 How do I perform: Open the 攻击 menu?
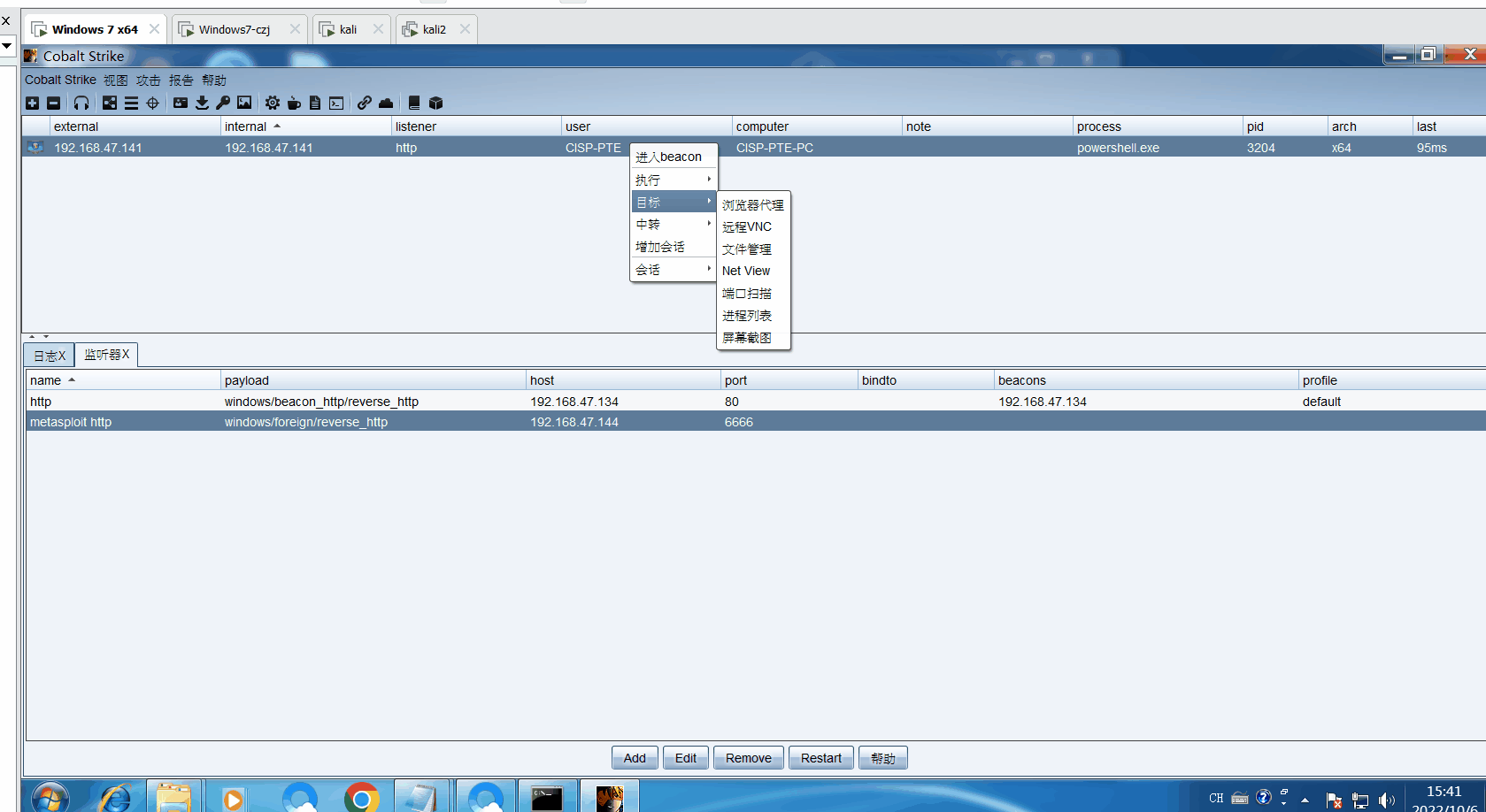(149, 80)
